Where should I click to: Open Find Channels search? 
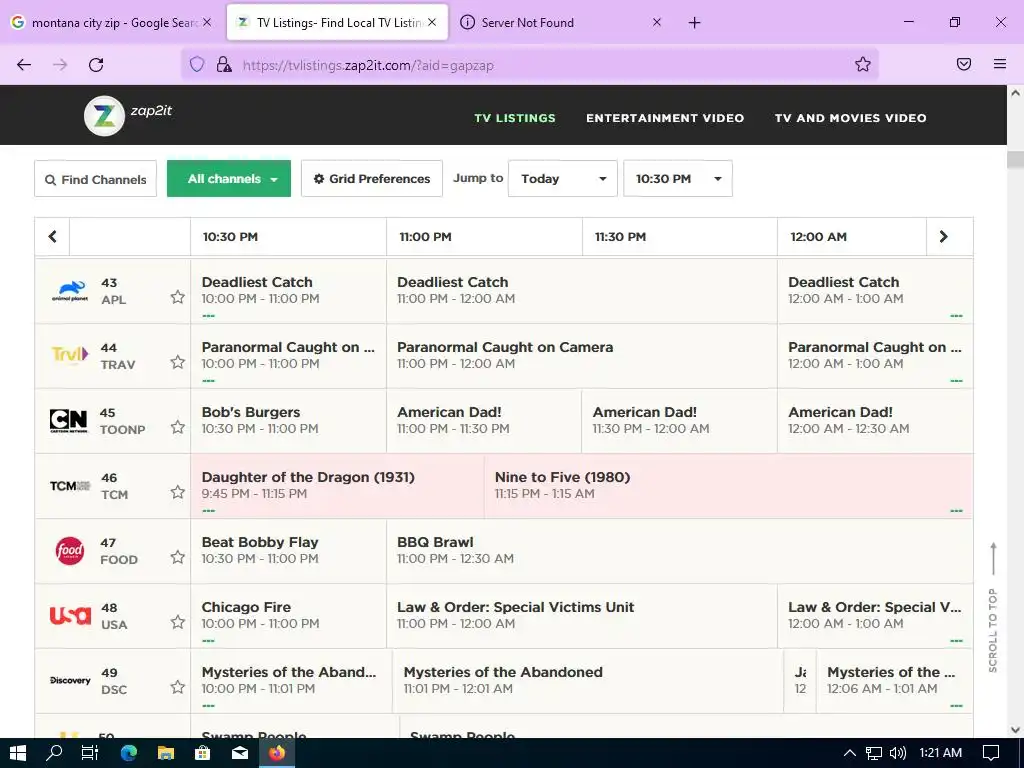tap(95, 179)
